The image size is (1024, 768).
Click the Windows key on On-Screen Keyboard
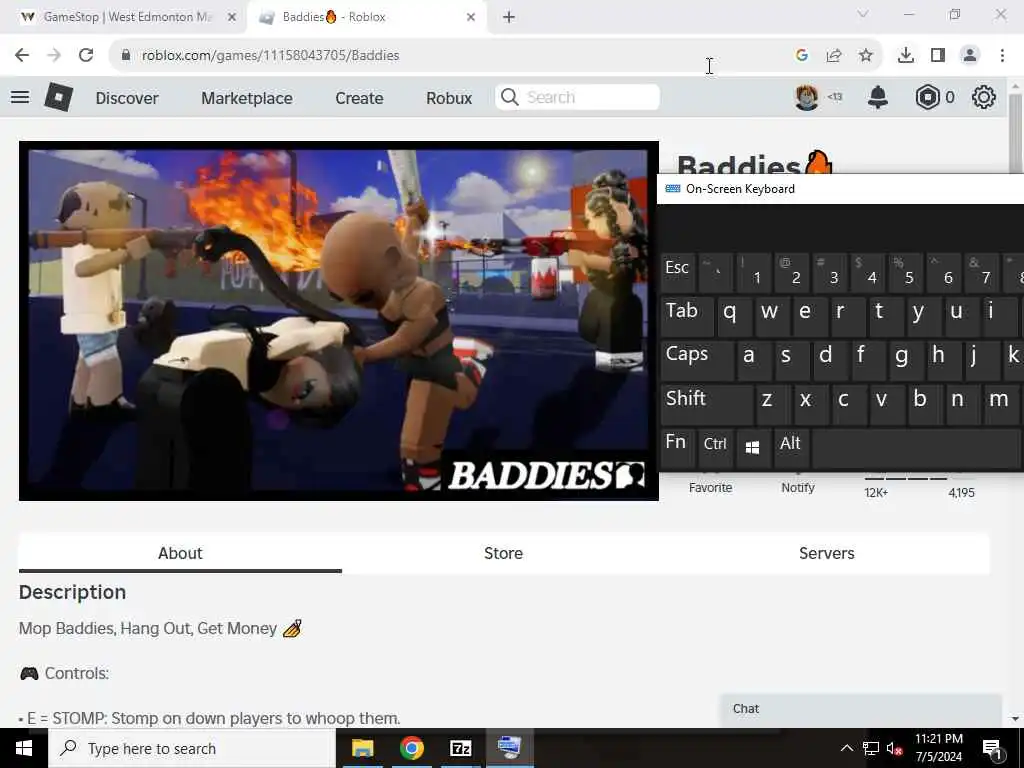coord(752,447)
